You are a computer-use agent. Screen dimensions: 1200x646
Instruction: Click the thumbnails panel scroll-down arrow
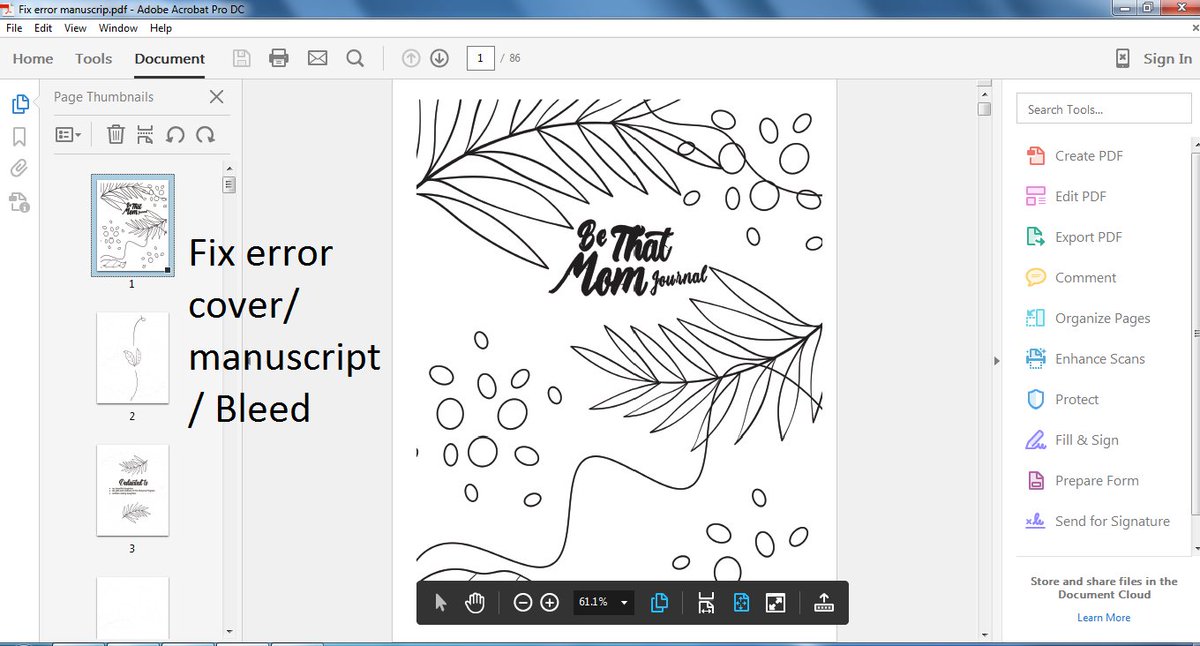[x=229, y=632]
